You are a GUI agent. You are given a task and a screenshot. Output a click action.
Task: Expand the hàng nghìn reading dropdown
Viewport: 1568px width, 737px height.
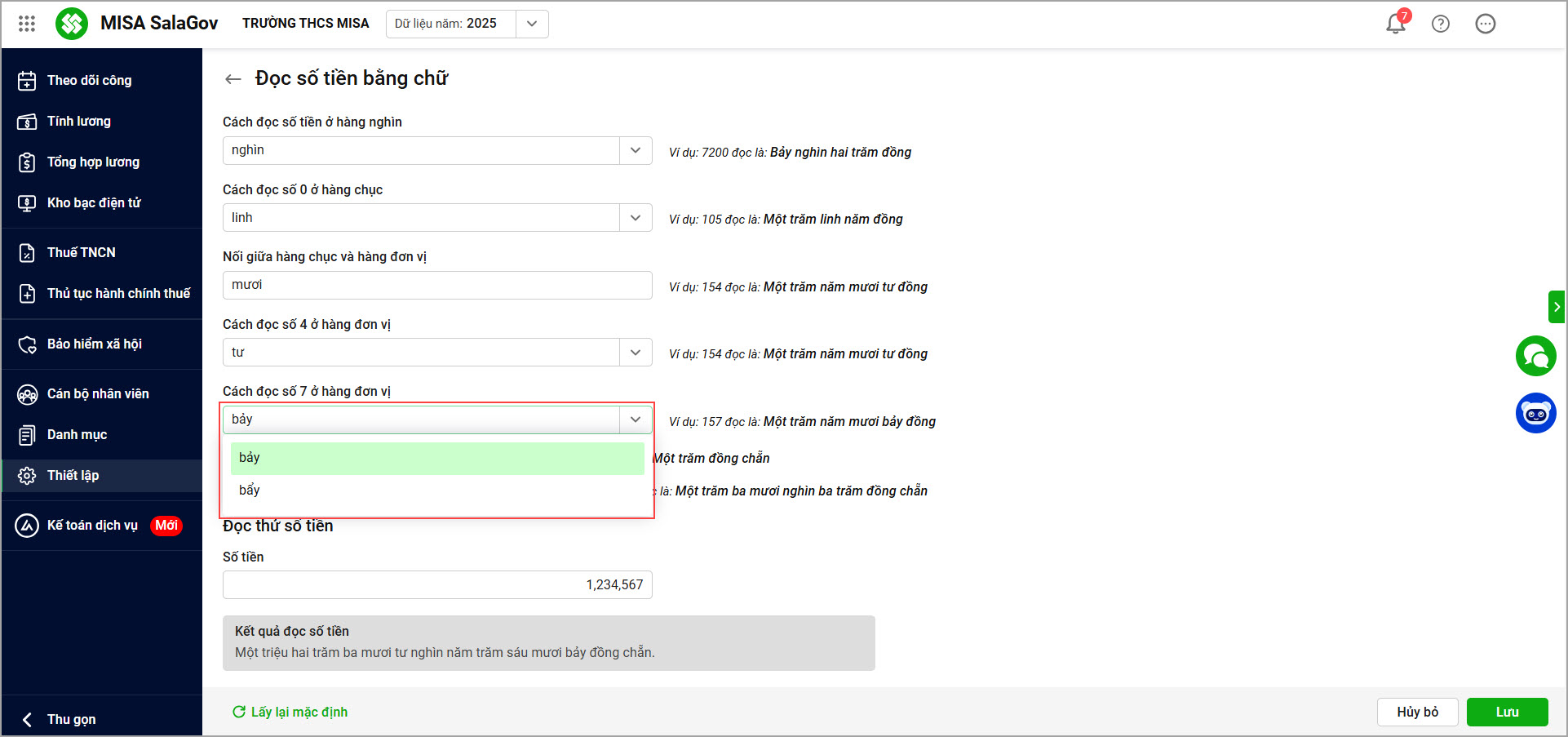point(636,150)
